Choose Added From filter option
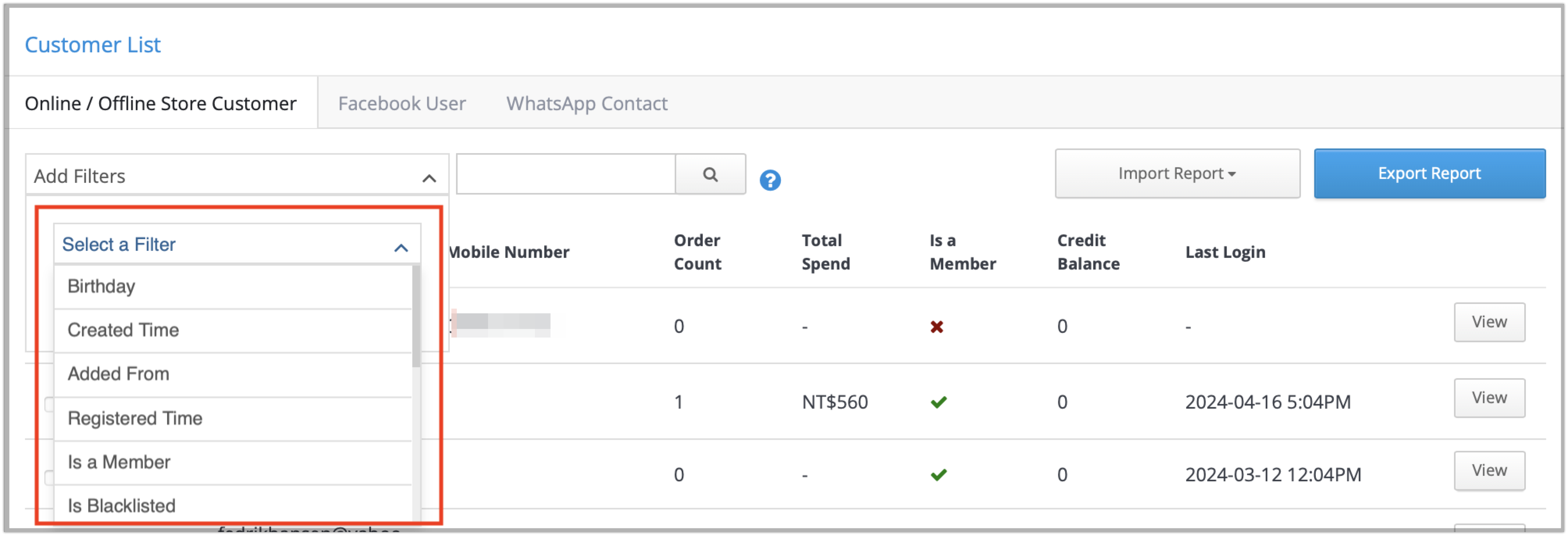The height and width of the screenshot is (536, 1568). coord(233,374)
